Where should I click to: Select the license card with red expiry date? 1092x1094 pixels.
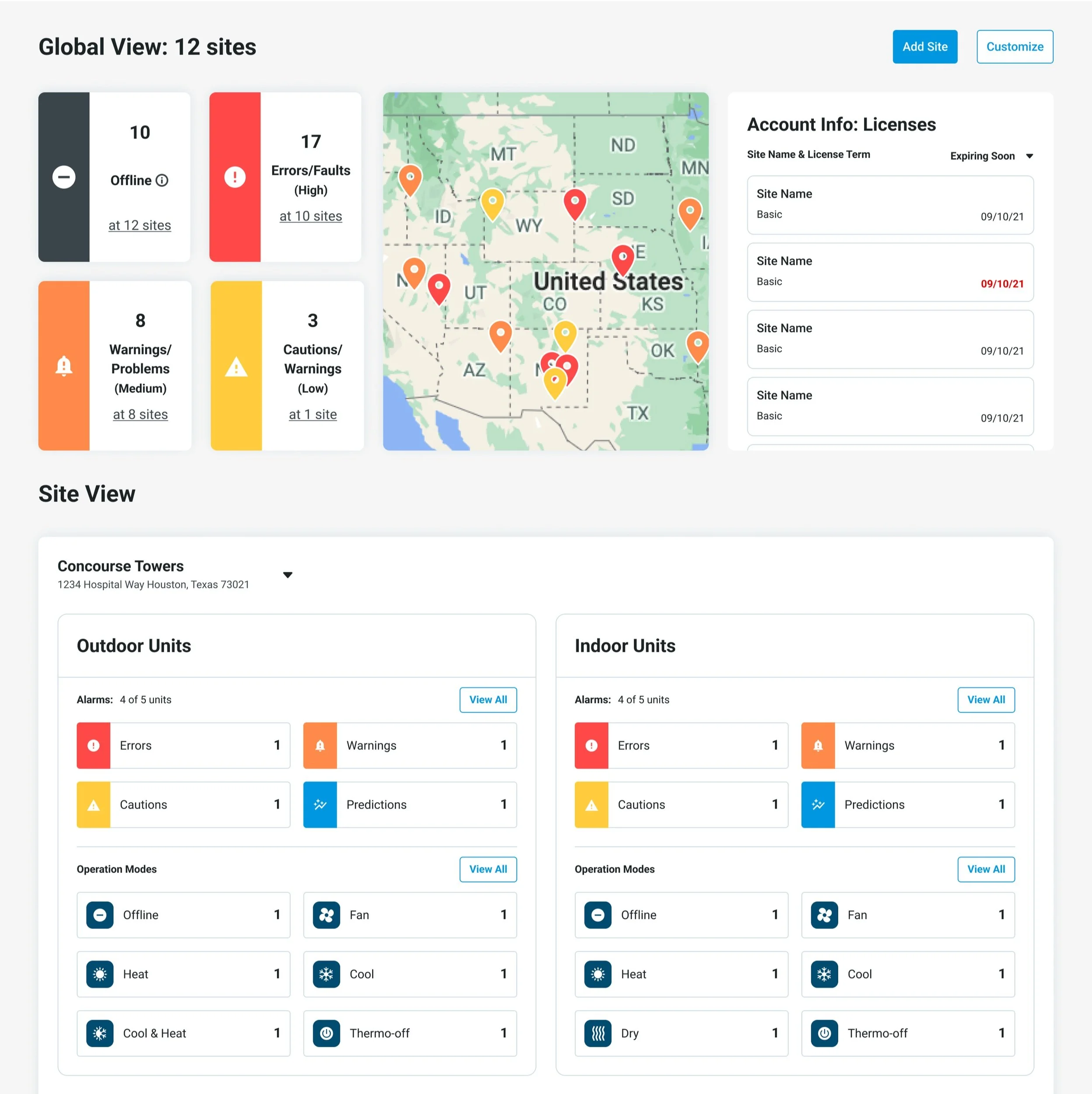tap(890, 272)
